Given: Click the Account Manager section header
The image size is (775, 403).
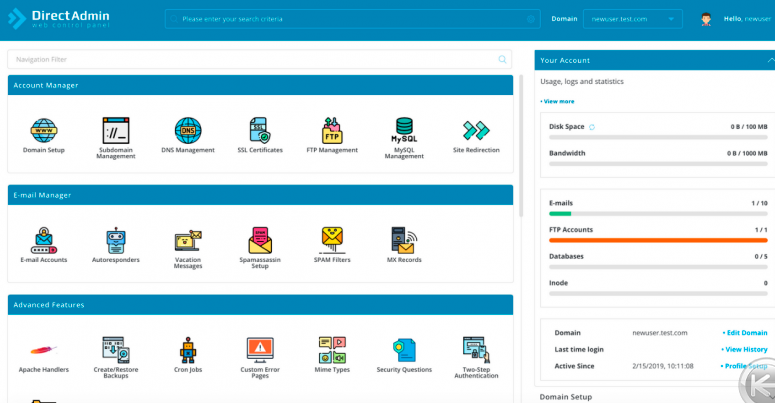Looking at the screenshot, I should 260,85.
